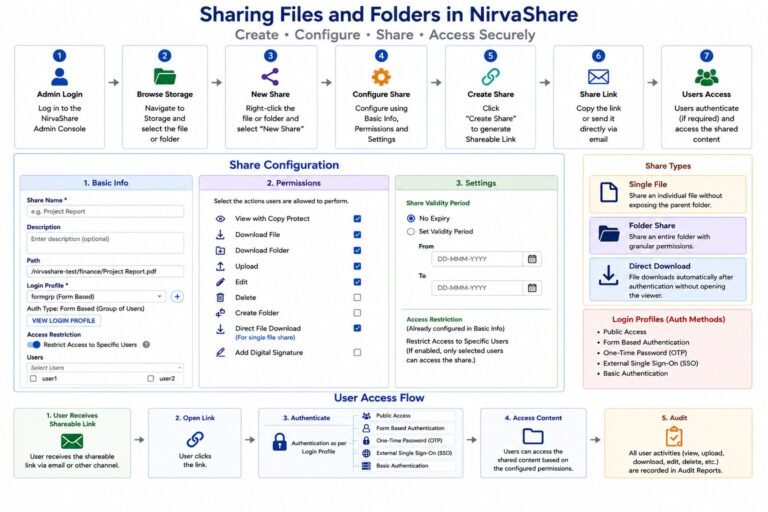Click the "(For single file share)" note text
Screen dimensions: 768x512
tap(265, 338)
